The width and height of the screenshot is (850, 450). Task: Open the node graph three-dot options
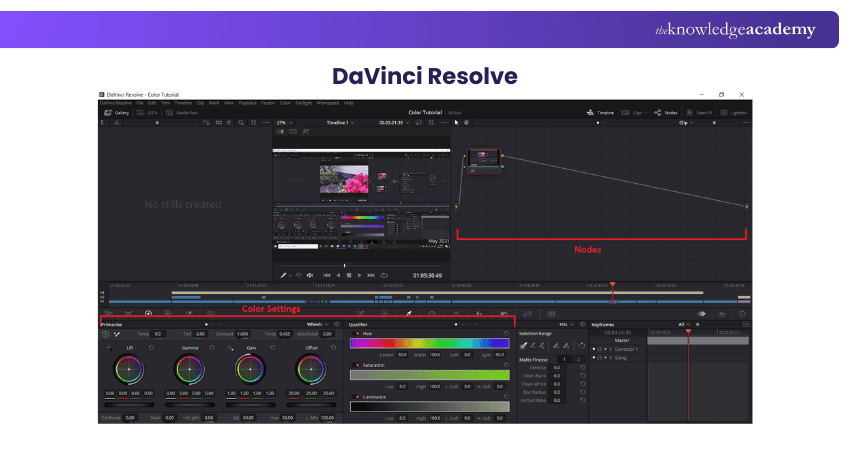point(746,123)
